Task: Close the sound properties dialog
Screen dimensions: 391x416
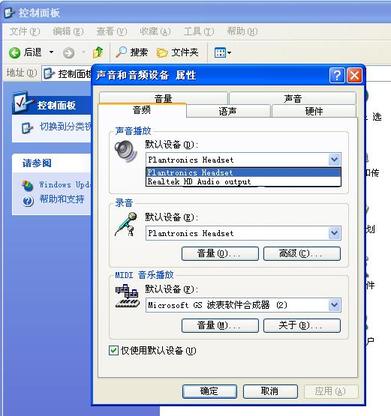Action: click(354, 75)
